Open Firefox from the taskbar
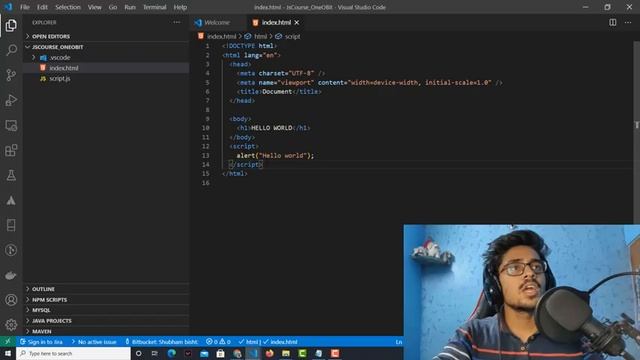Viewport: 640px width, 360px height. point(269,353)
